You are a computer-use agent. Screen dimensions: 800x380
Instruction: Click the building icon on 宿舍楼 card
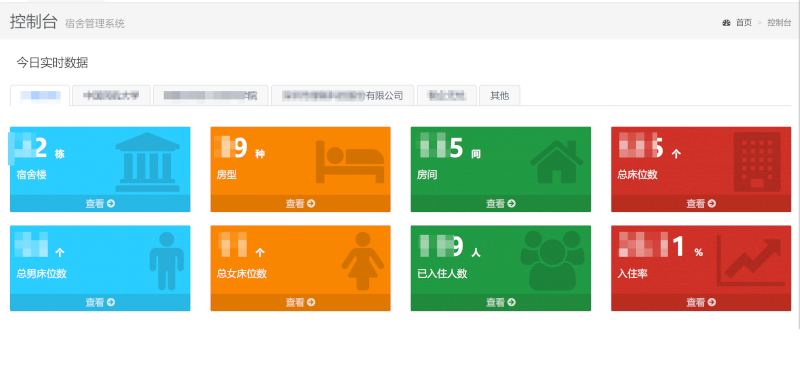147,162
